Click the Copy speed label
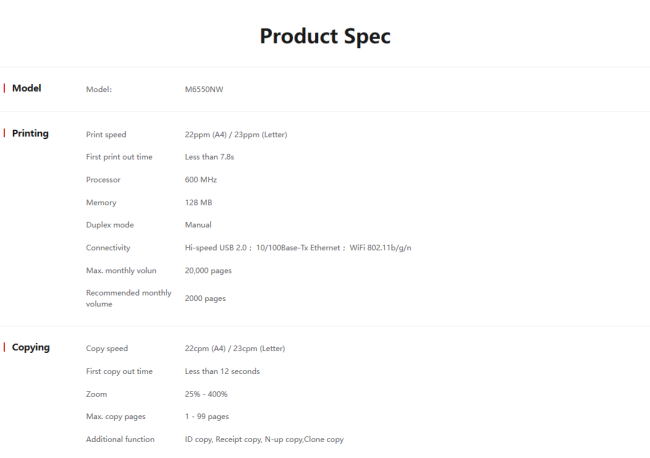650x458 pixels. point(107,348)
